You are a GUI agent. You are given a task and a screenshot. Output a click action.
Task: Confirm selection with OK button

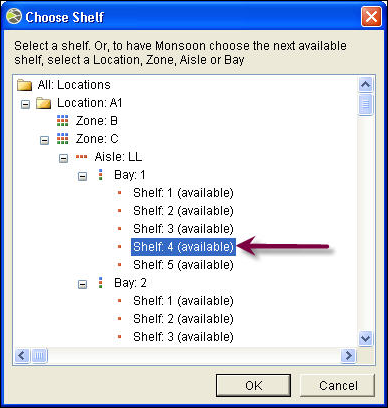pos(253,386)
